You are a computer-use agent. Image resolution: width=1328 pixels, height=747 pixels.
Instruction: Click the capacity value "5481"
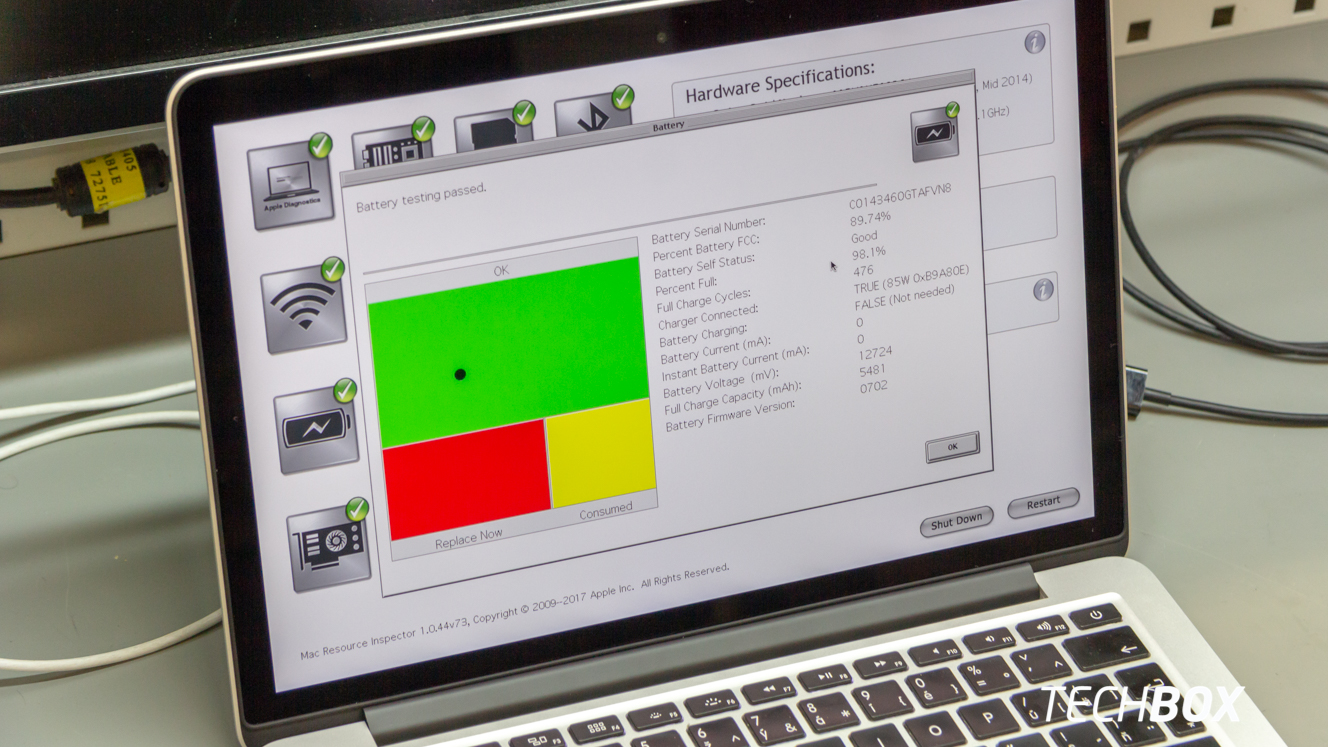click(x=872, y=371)
